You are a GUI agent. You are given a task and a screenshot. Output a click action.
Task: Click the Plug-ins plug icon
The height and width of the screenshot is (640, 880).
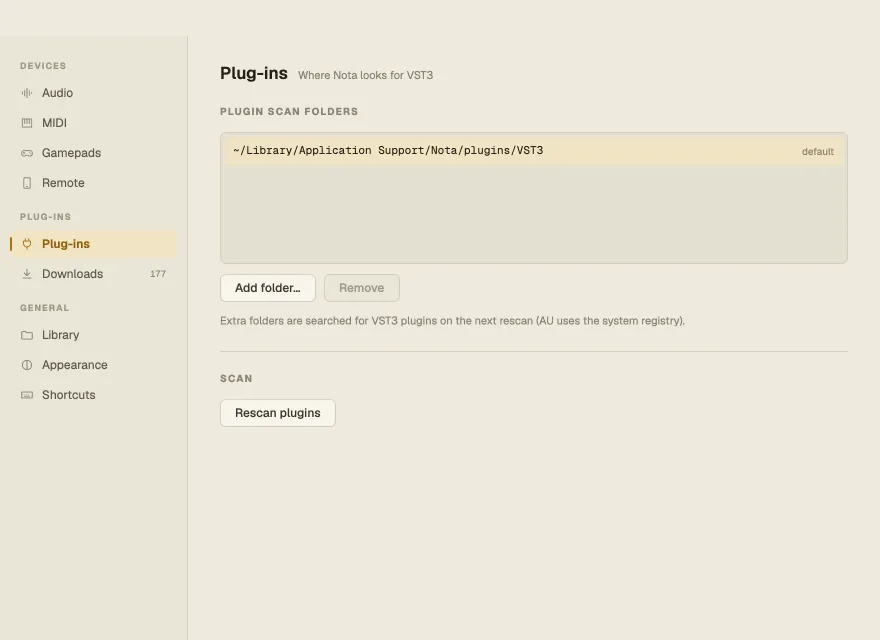[x=26, y=244]
